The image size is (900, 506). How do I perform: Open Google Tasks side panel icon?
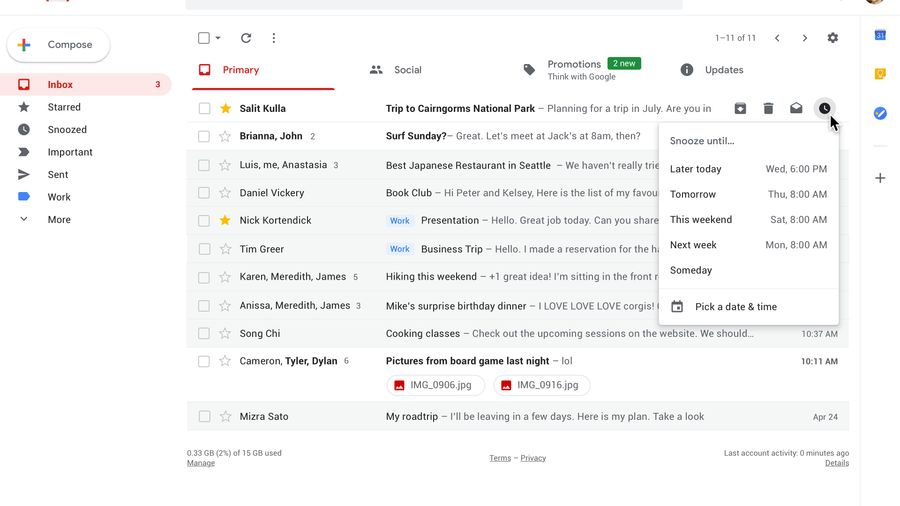[x=880, y=114]
